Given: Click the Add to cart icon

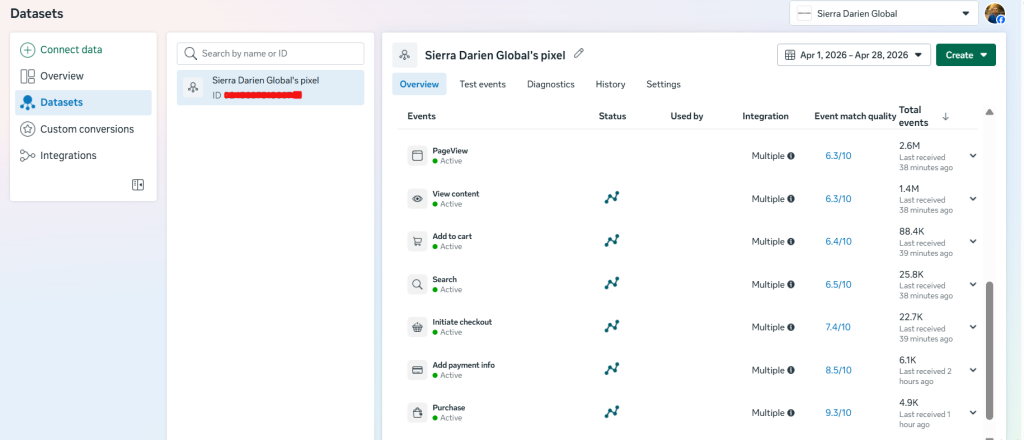Looking at the screenshot, I should (417, 241).
